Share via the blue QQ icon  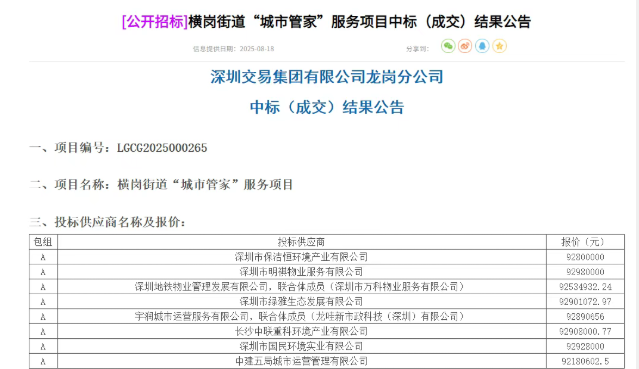pos(482,46)
